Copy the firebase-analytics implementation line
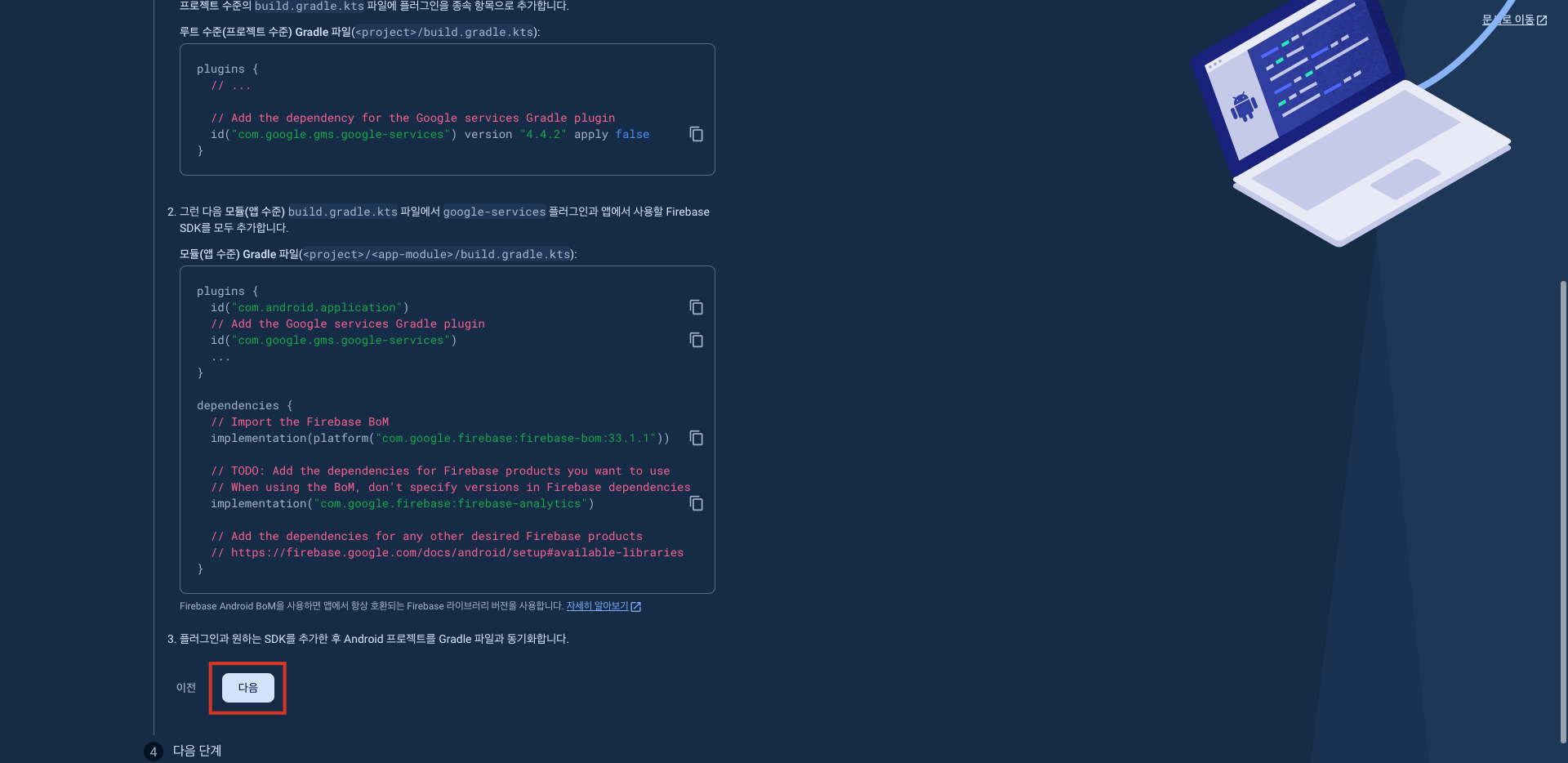The image size is (1568, 763). [696, 503]
